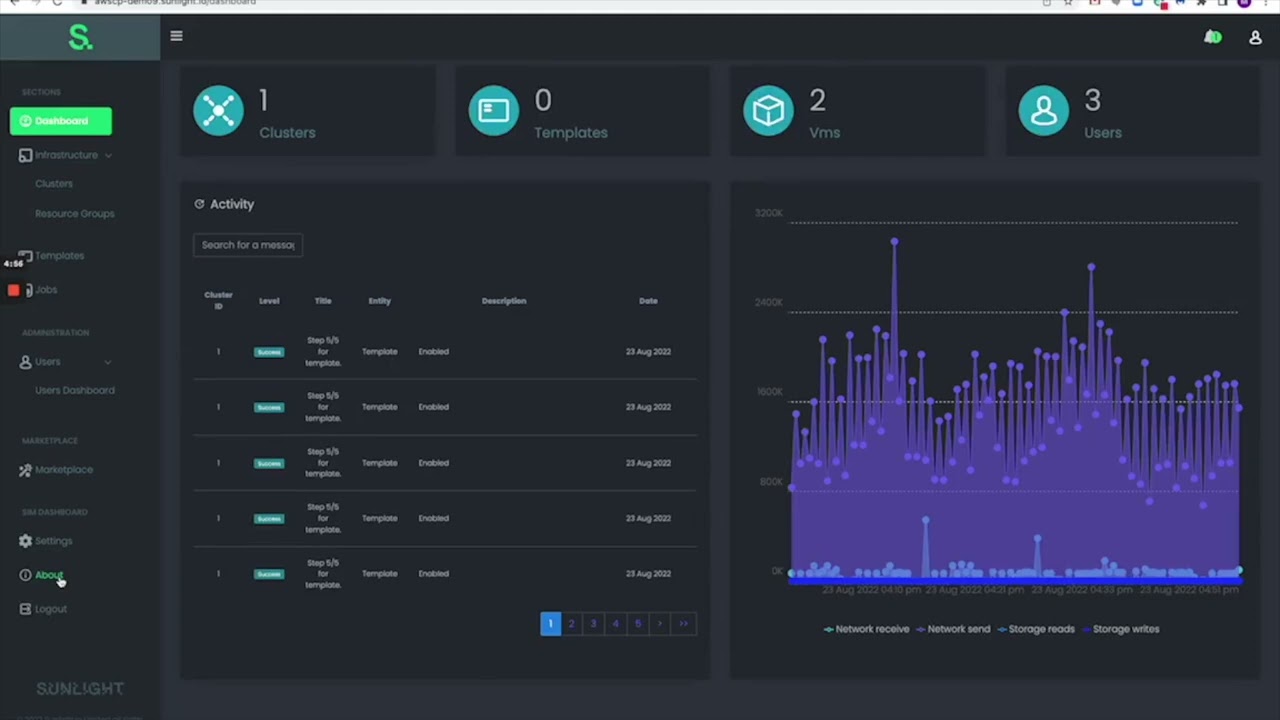Toggle Network receive legend series
The width and height of the screenshot is (1280, 720).
coord(866,629)
